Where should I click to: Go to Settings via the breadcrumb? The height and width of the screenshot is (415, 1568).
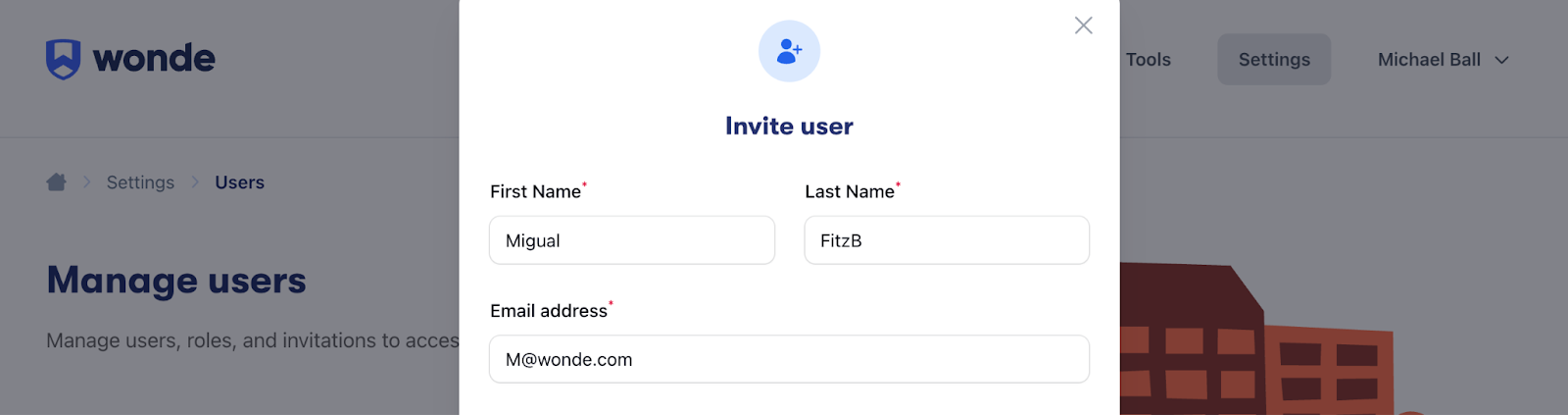point(140,182)
